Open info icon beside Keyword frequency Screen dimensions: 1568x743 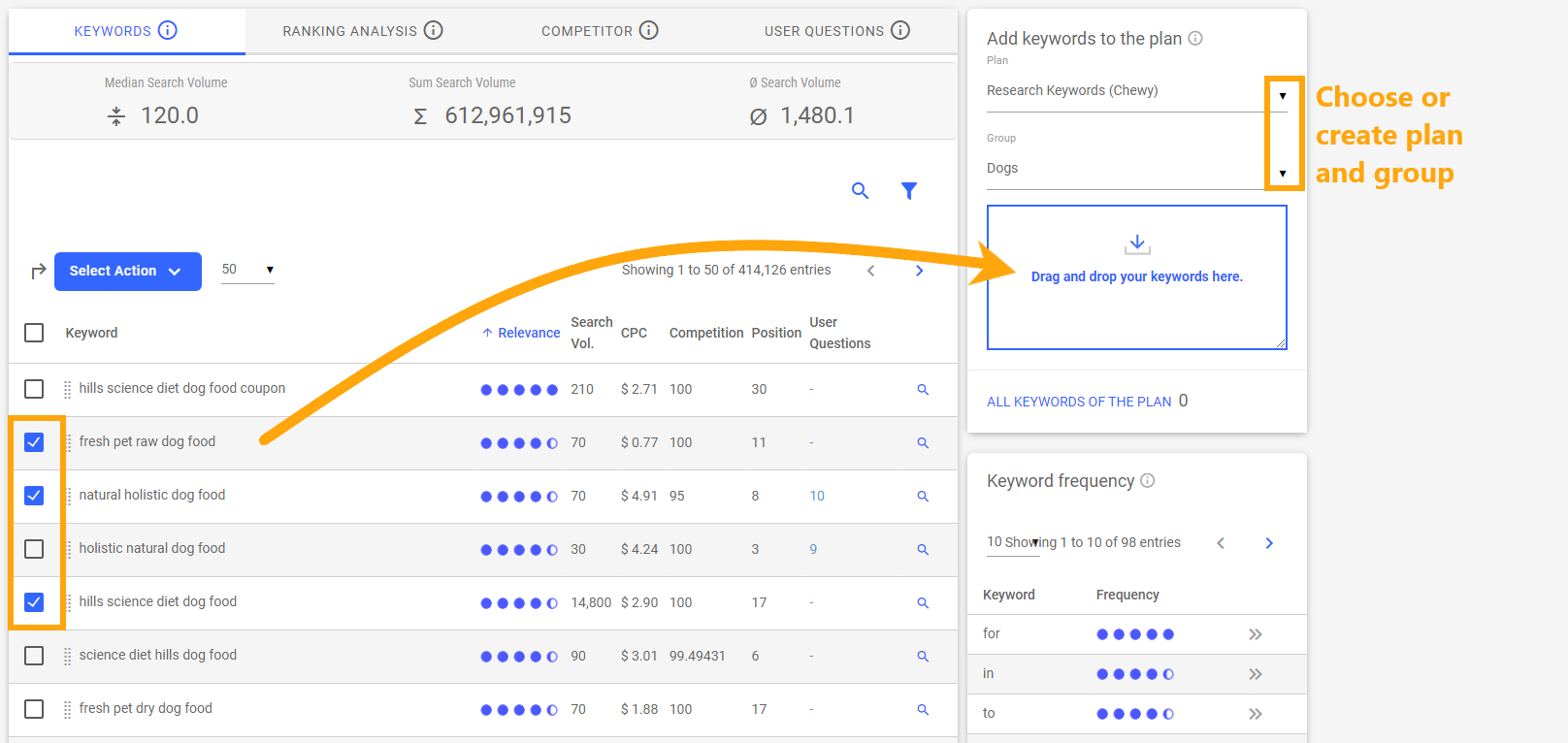pyautogui.click(x=1148, y=481)
